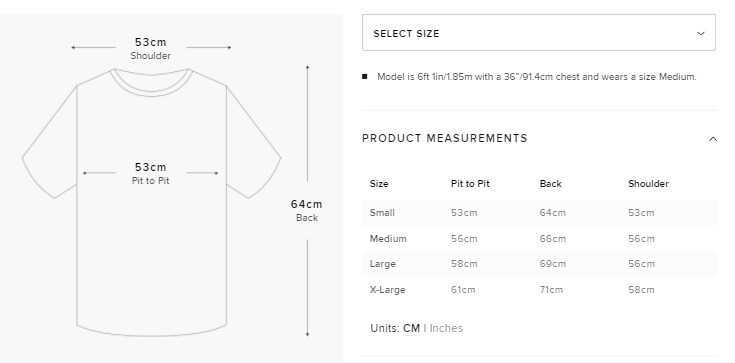Screen dimensions: 735x363
Task: Click the Pit to Pit column header
Action: click(x=470, y=184)
